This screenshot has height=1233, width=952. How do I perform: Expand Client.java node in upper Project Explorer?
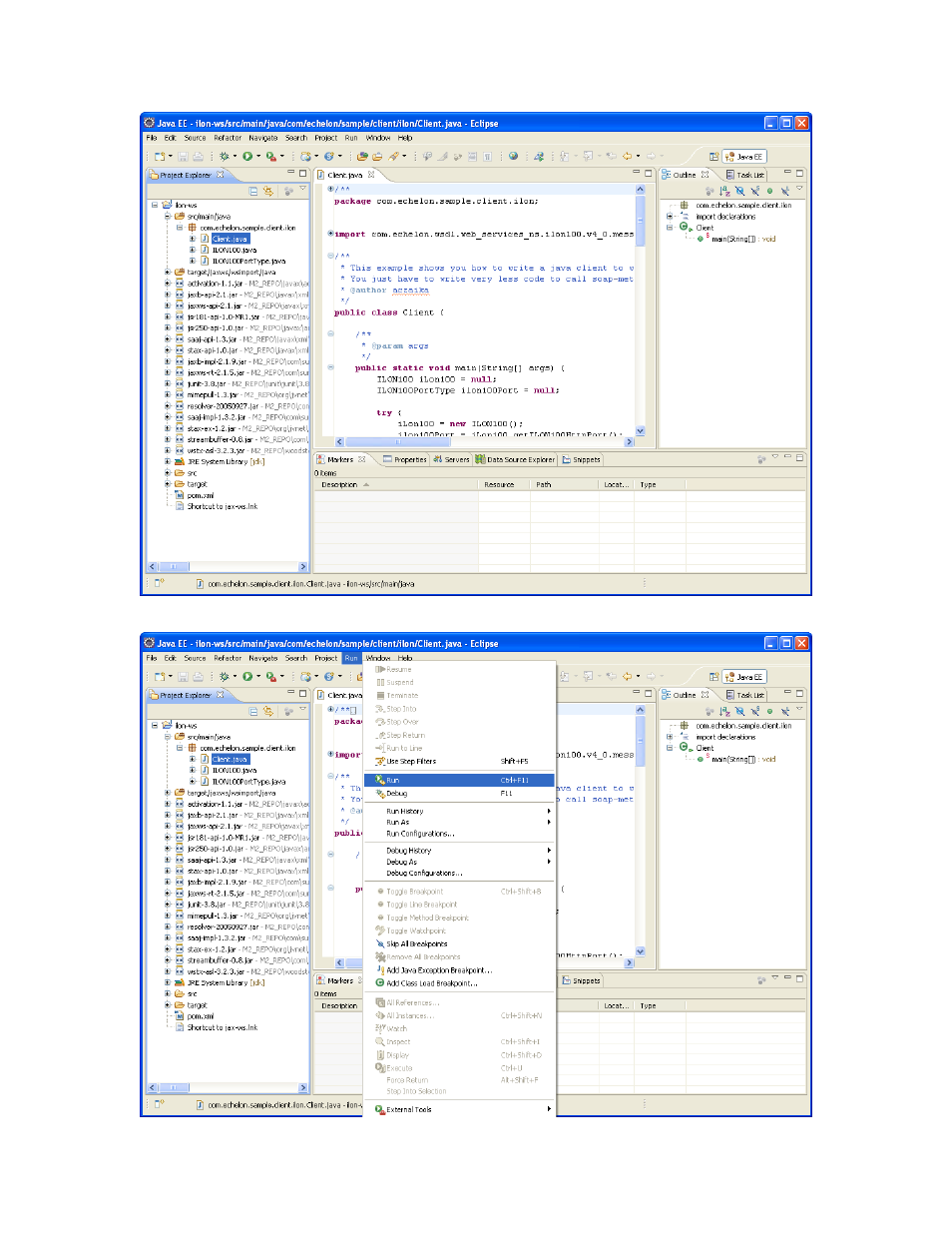[193, 239]
